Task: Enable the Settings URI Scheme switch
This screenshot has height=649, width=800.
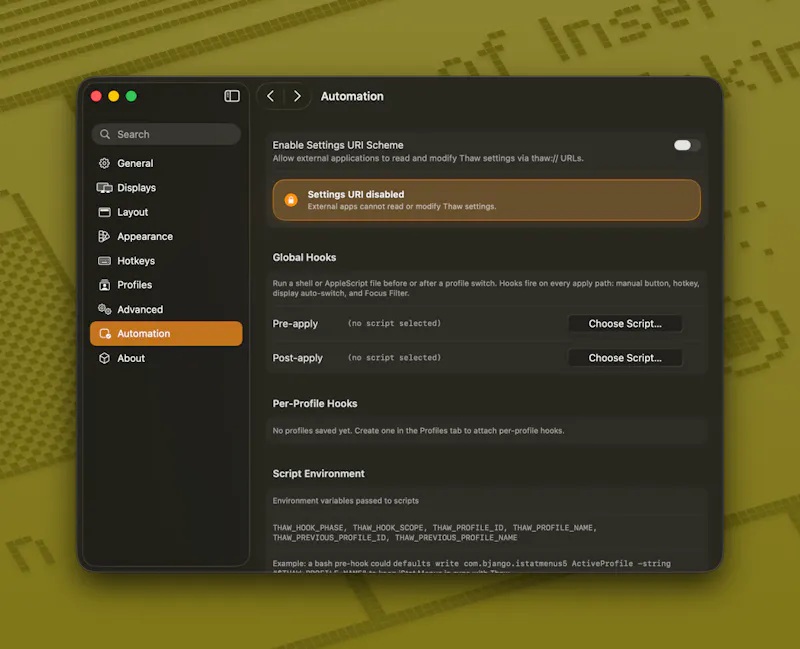Action: 686,145
